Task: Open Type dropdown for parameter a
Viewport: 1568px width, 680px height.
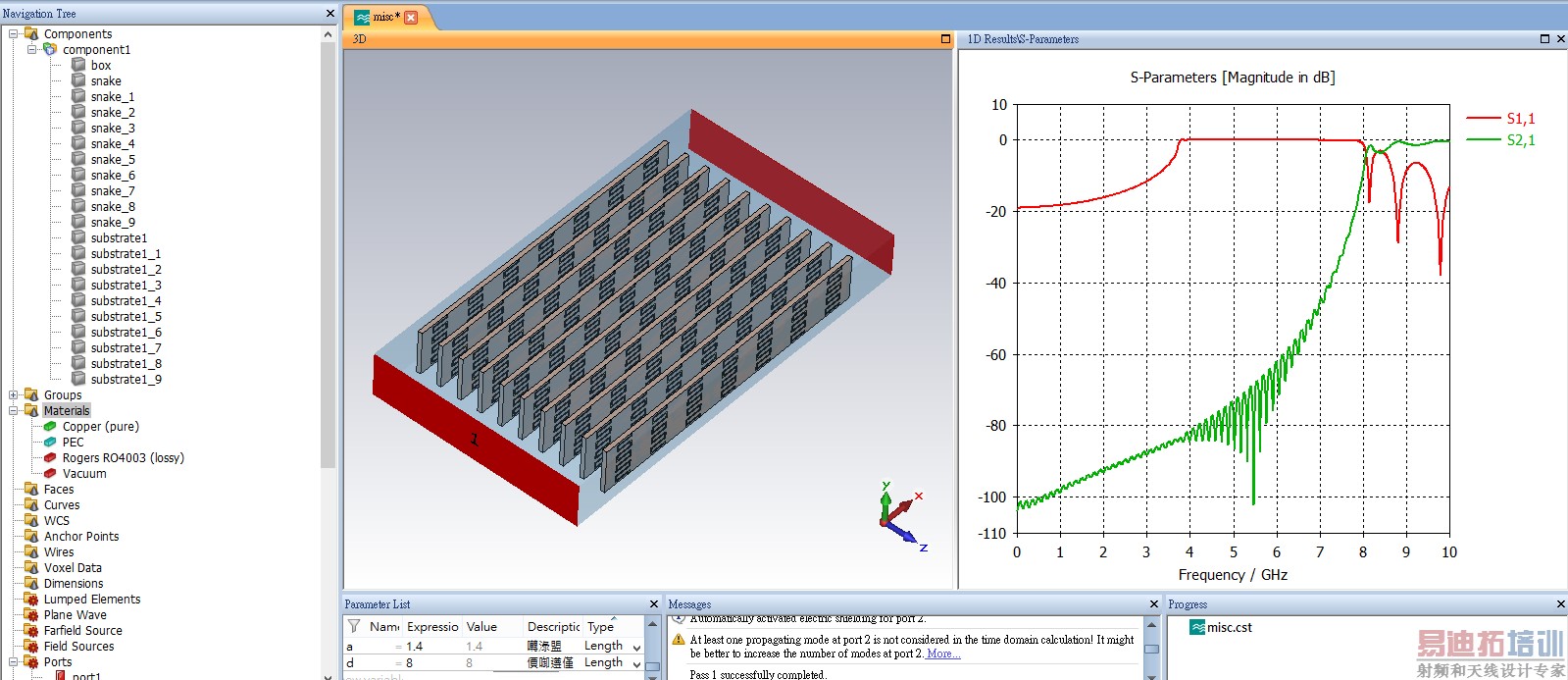Action: click(636, 647)
